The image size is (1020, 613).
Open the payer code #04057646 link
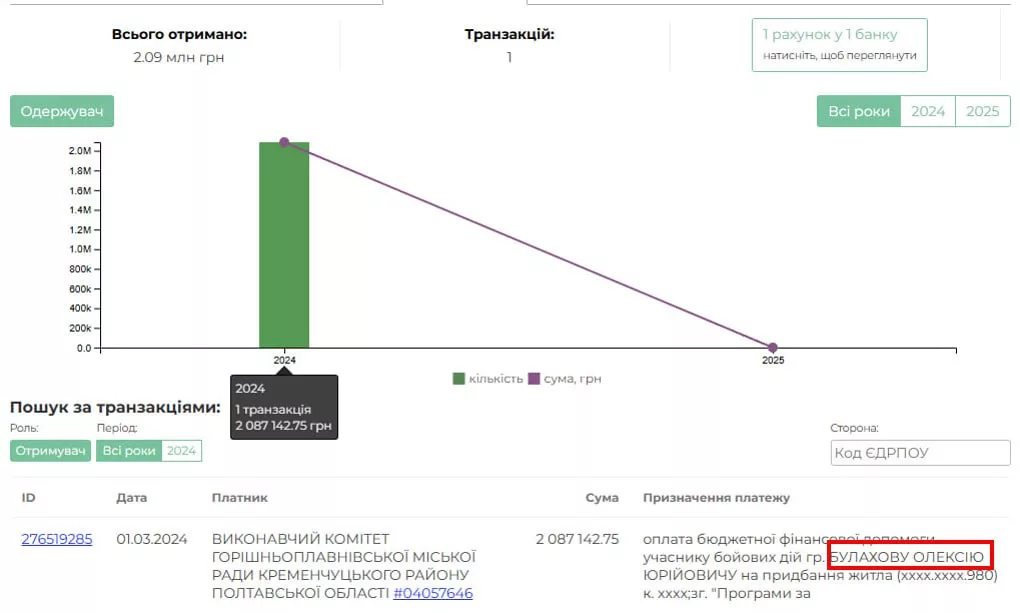(x=433, y=593)
